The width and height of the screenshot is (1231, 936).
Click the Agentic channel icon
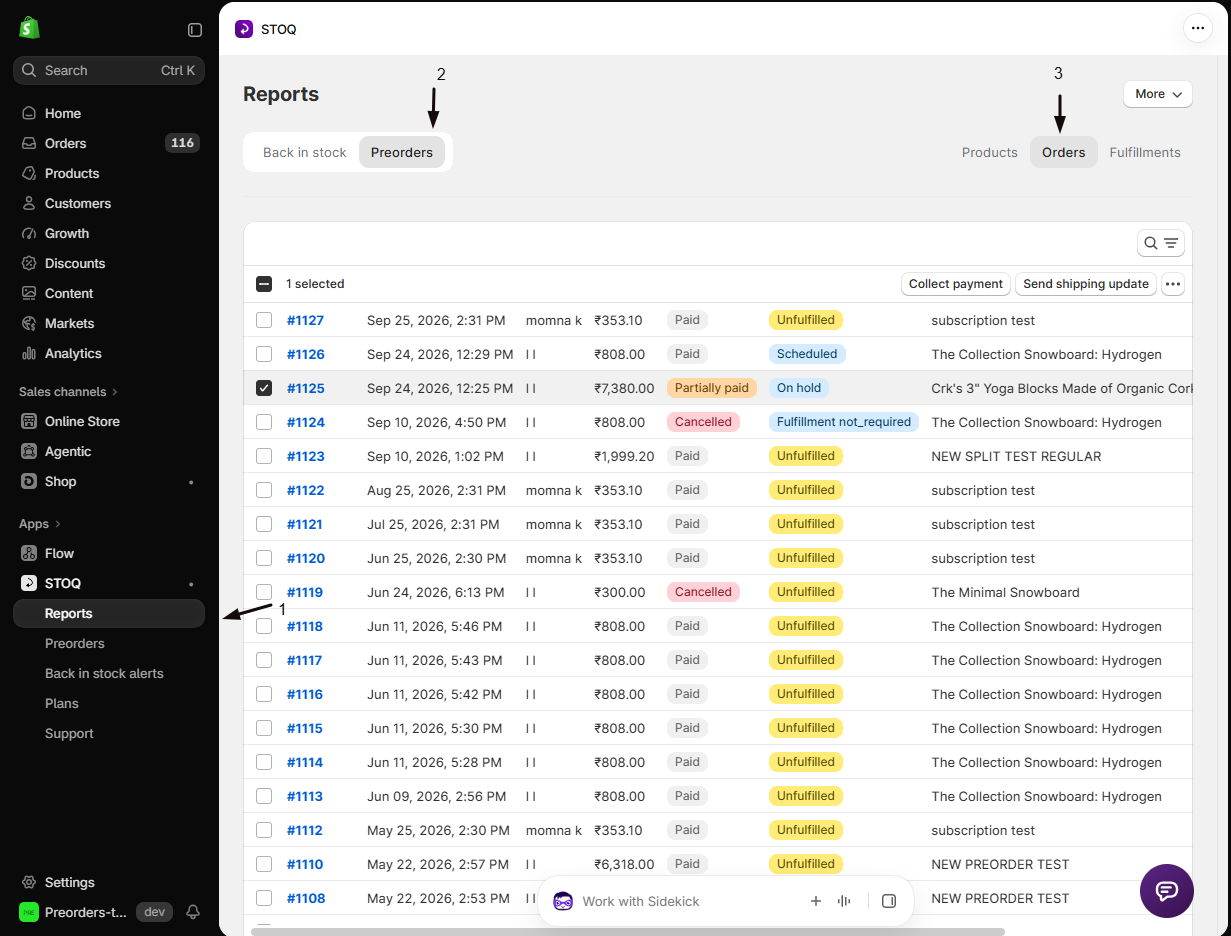29,451
